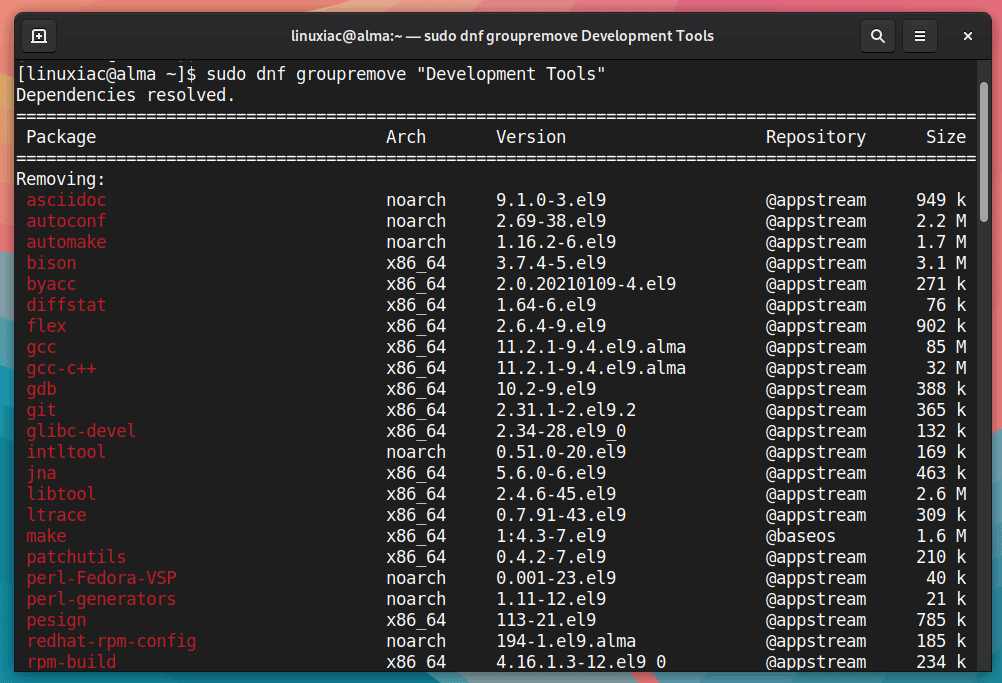Click the asciidoc package name

[66, 200]
